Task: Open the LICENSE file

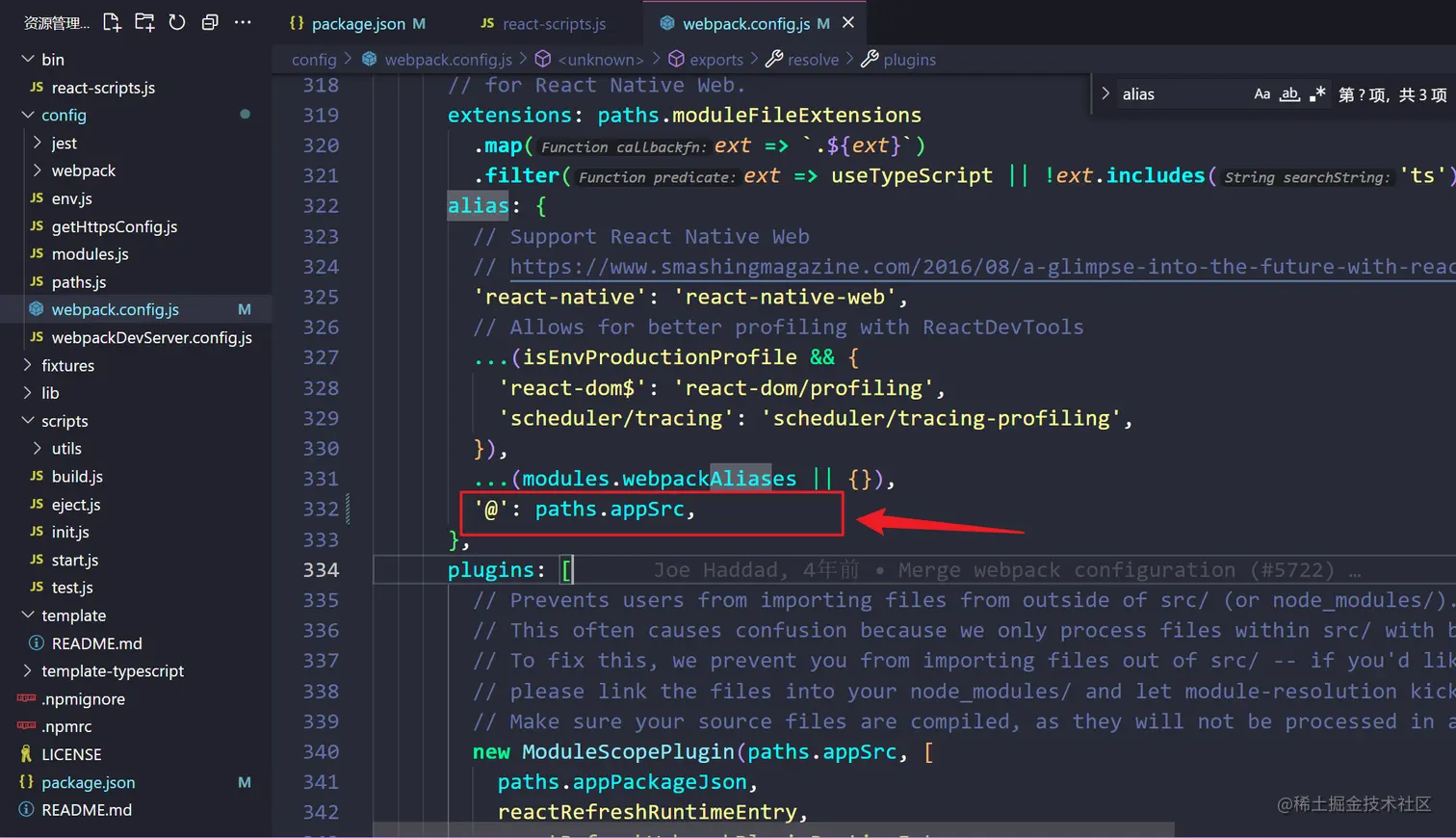Action: click(136, 755)
